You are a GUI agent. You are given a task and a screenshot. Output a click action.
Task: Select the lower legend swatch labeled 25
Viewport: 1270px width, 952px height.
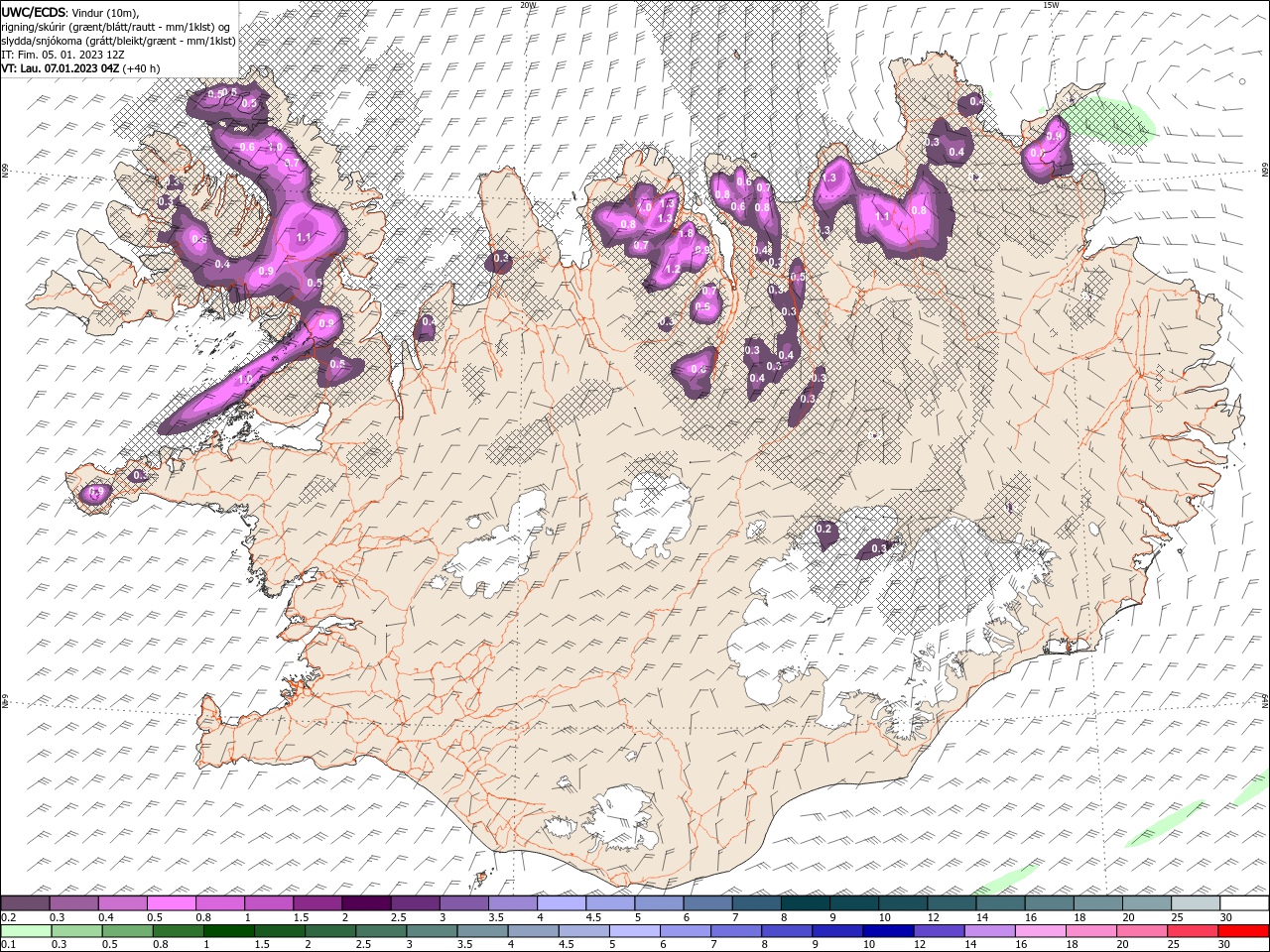[1191, 931]
